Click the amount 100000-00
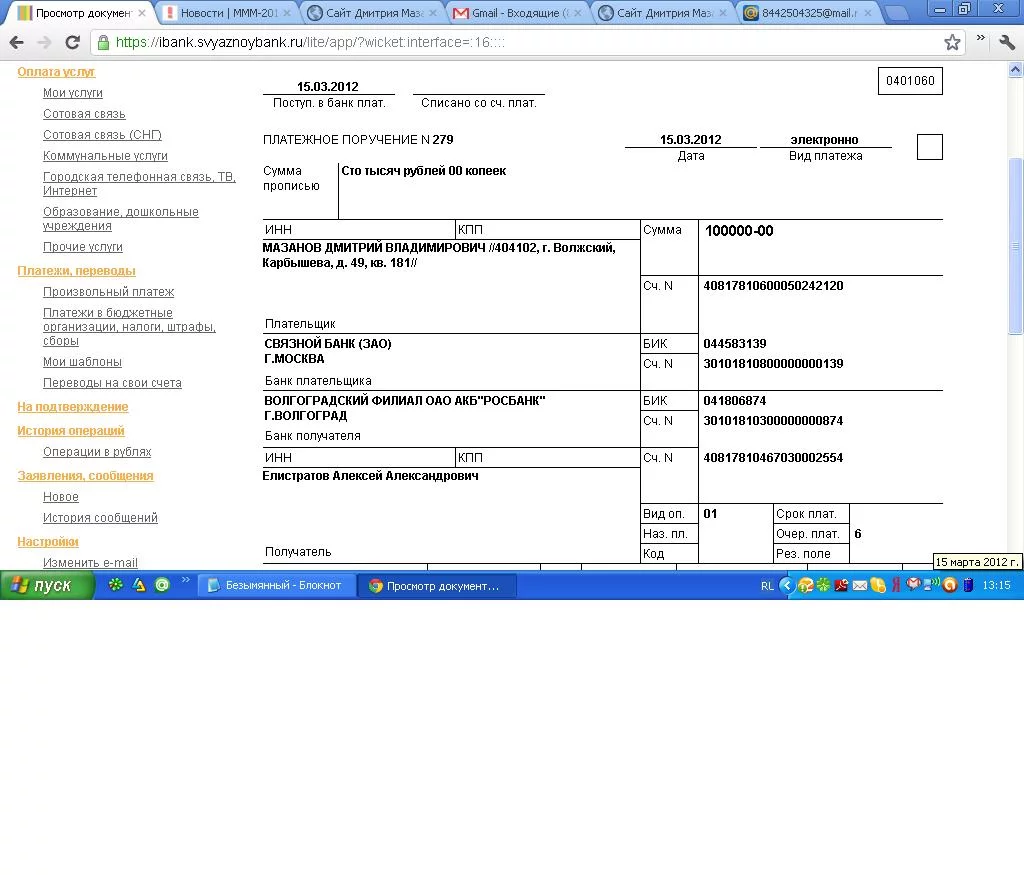 [739, 231]
